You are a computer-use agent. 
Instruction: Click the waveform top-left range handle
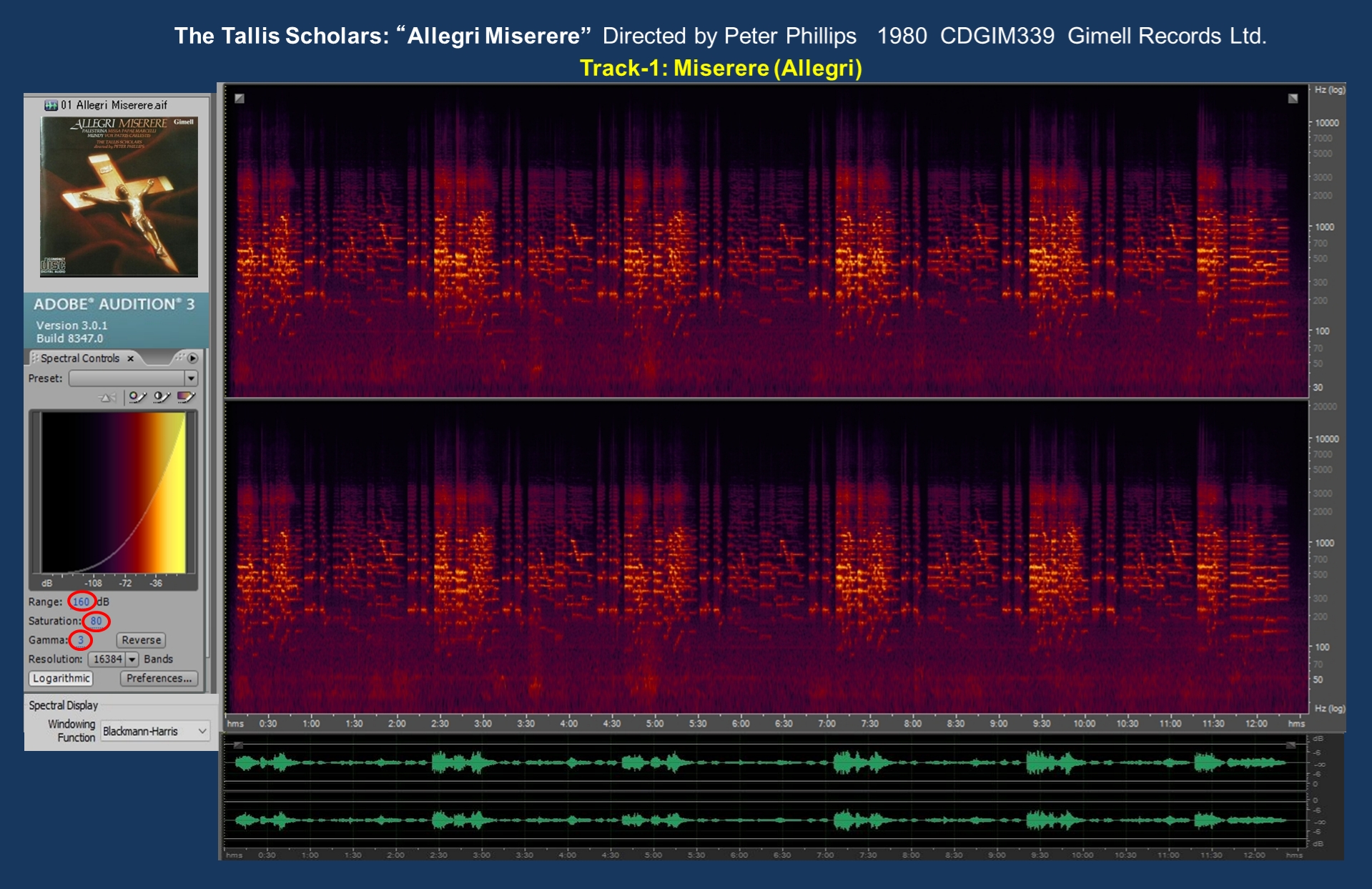click(x=238, y=745)
